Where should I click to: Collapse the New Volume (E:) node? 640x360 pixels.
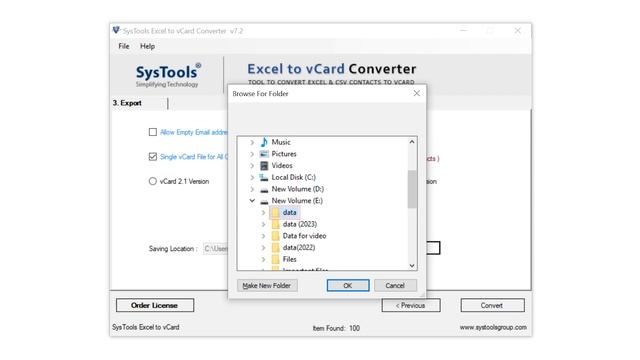[x=252, y=201]
